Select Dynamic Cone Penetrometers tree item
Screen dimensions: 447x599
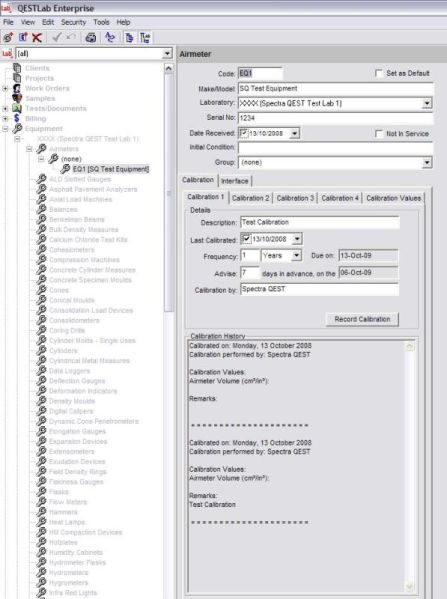(94, 421)
